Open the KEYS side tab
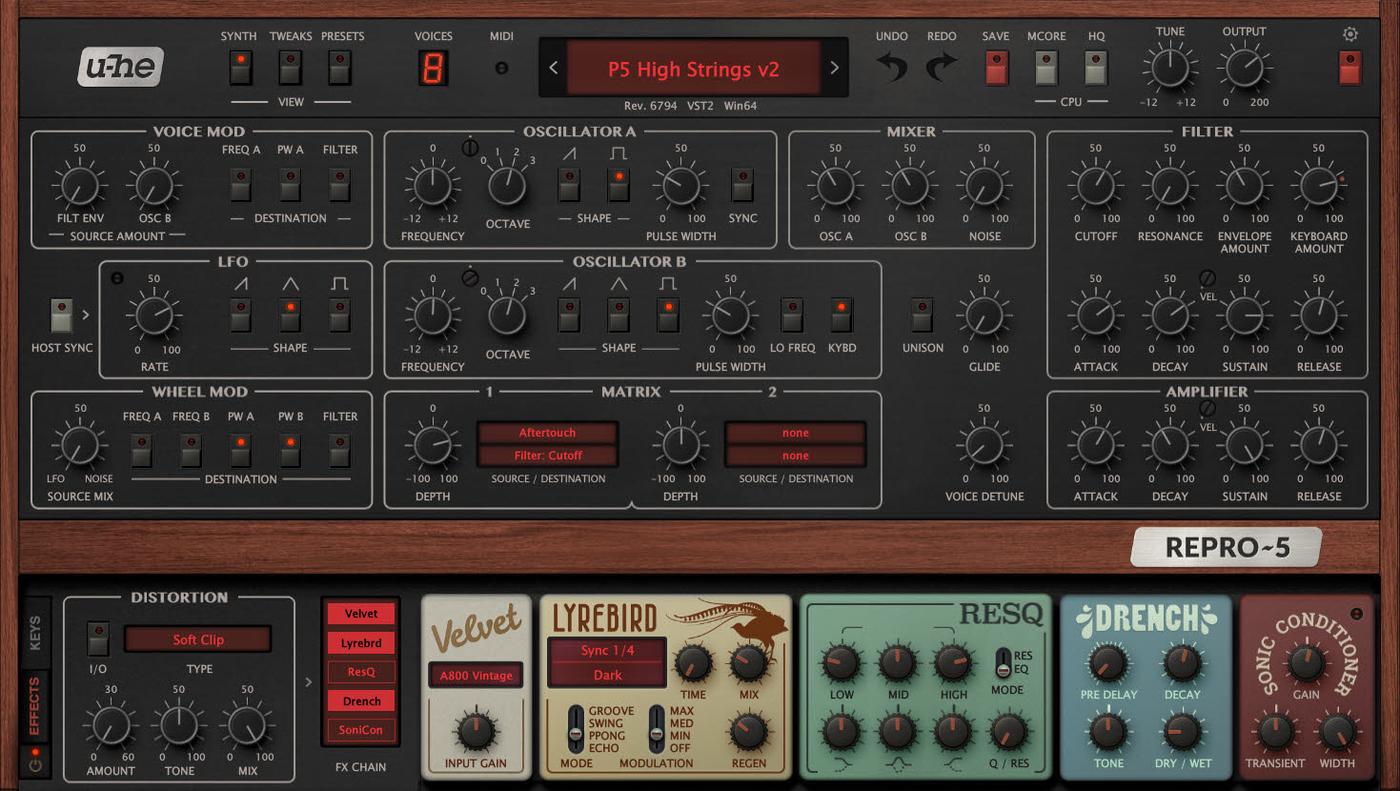 (35, 632)
